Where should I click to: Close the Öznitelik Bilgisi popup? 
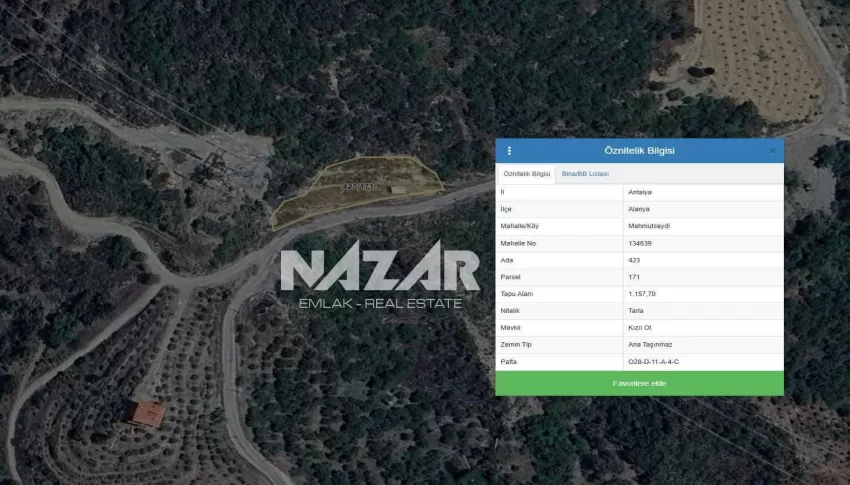tap(772, 151)
